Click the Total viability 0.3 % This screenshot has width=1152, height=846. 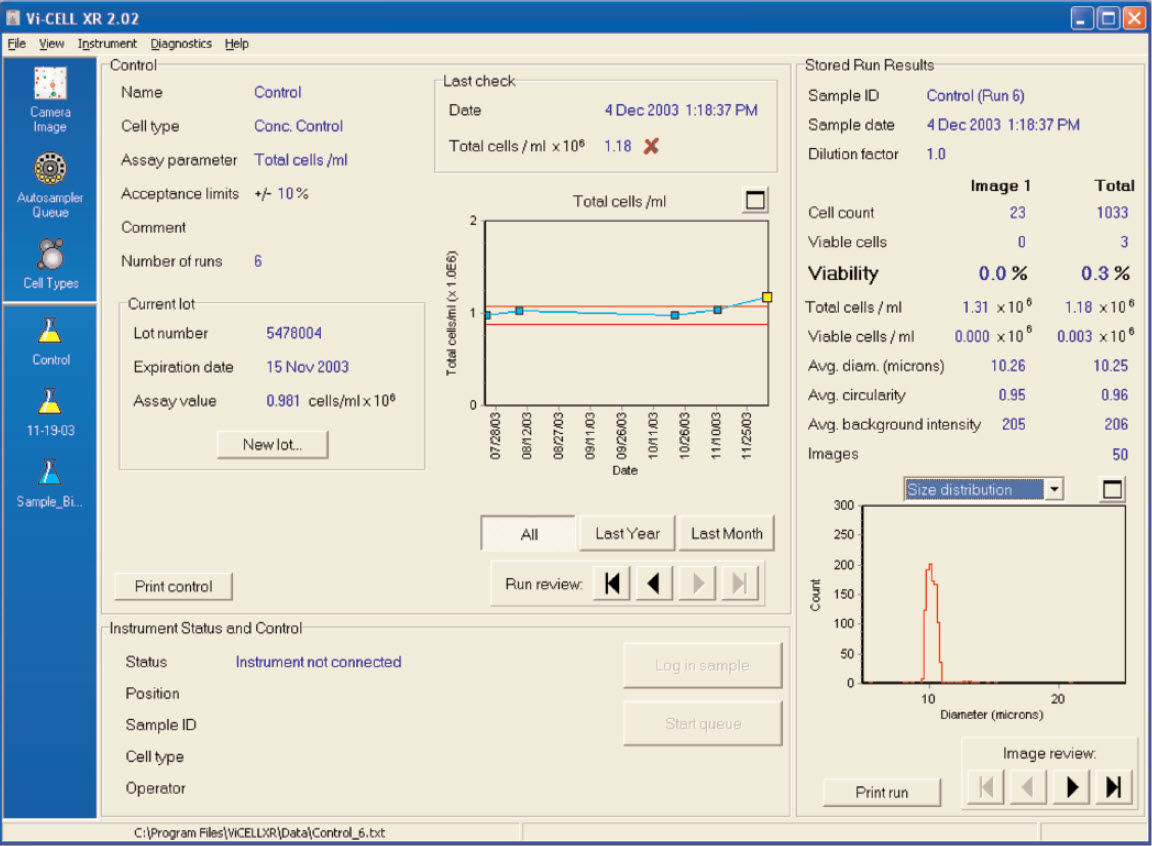[1105, 273]
